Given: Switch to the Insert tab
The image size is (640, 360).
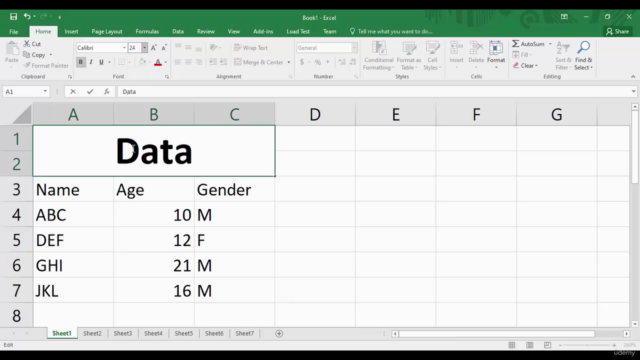Looking at the screenshot, I should (71, 31).
